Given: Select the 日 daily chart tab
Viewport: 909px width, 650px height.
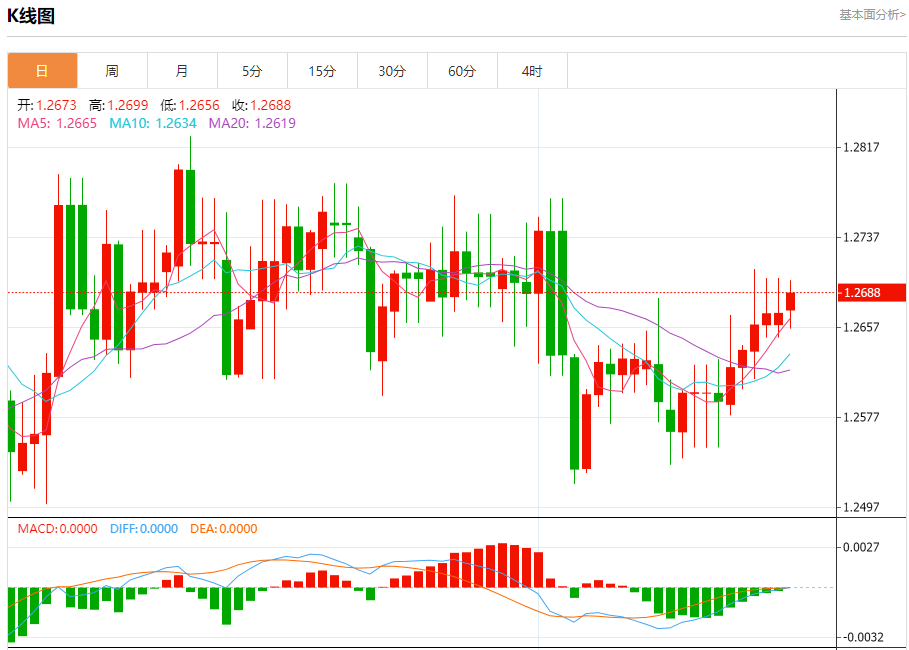Looking at the screenshot, I should coord(42,71).
